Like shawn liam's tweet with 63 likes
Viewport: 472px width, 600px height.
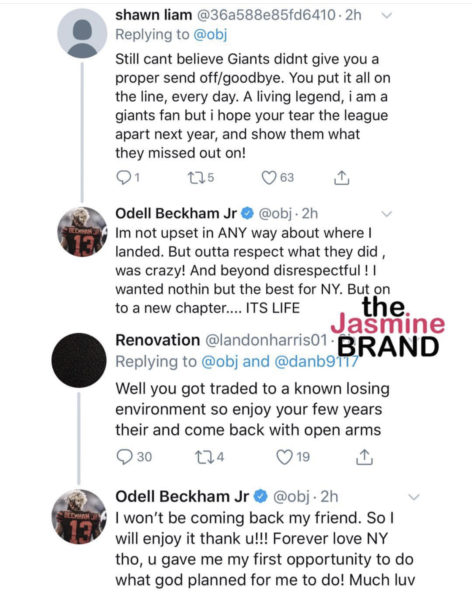pos(278,178)
